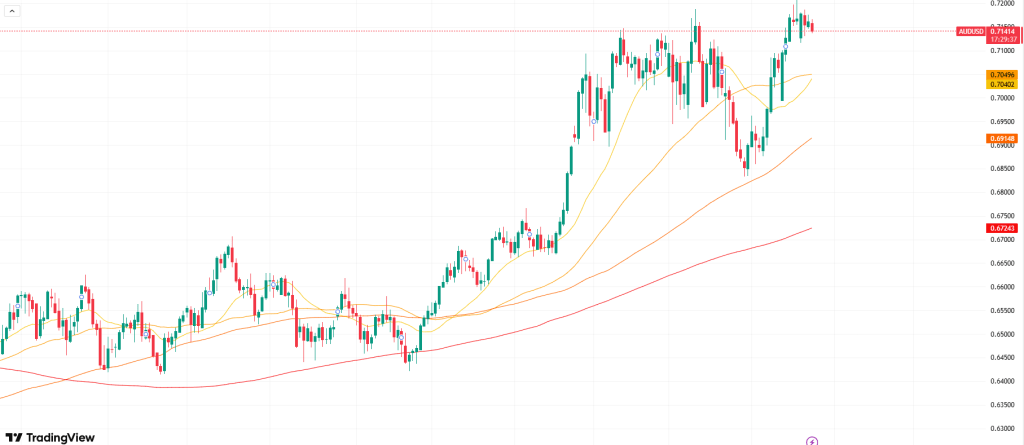The image size is (1024, 445).
Task: Click the 0.71414 current price tag
Action: [1004, 32]
